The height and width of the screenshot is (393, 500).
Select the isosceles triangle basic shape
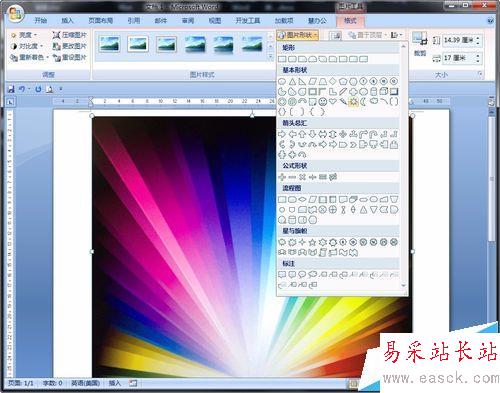point(292,81)
